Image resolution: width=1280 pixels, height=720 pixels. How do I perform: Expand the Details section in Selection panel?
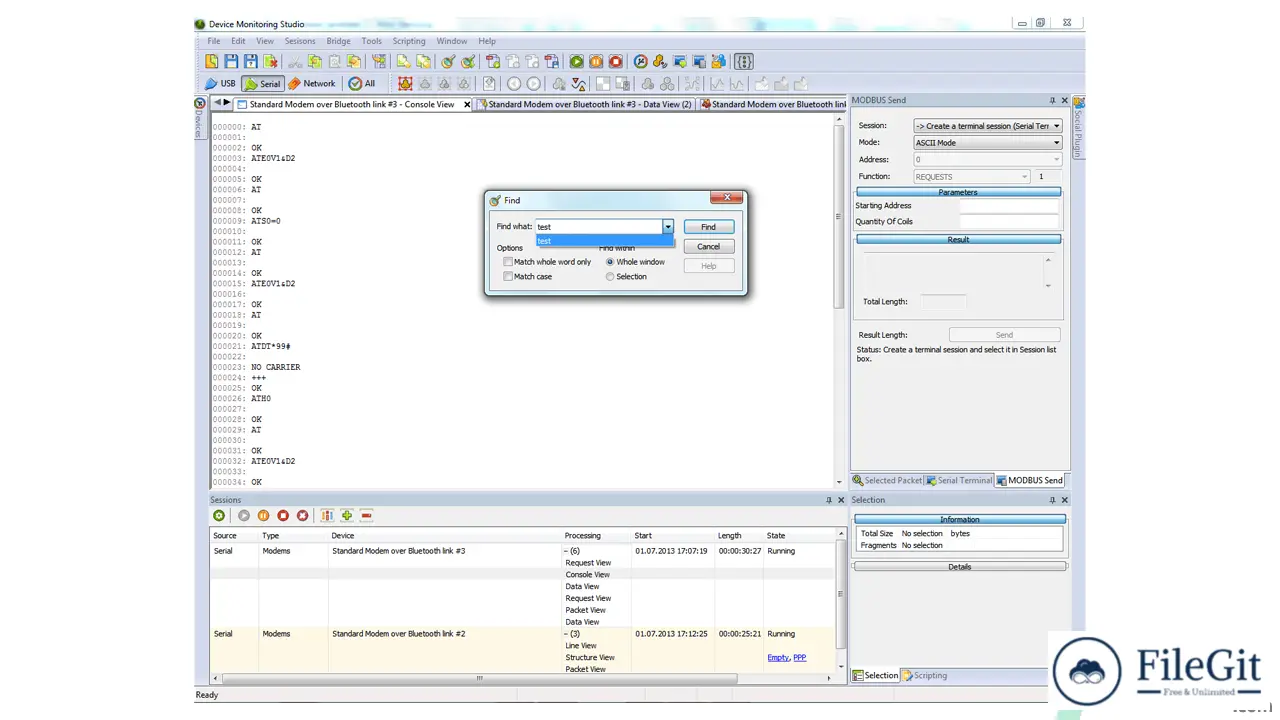point(960,567)
